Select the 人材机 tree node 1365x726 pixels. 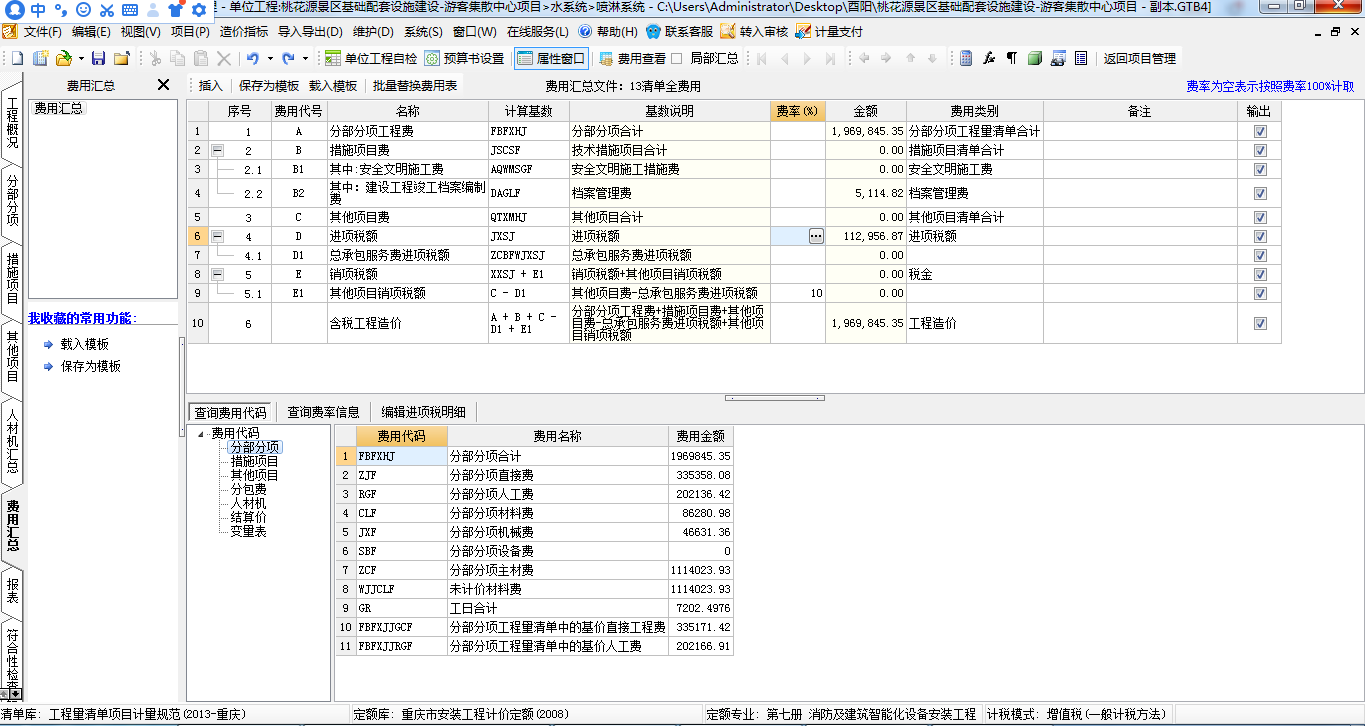[249, 503]
